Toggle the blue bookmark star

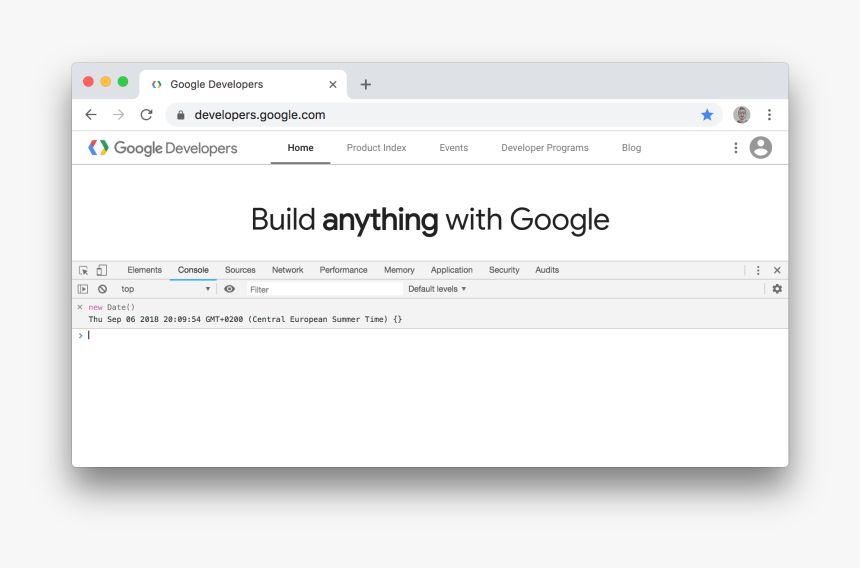707,115
